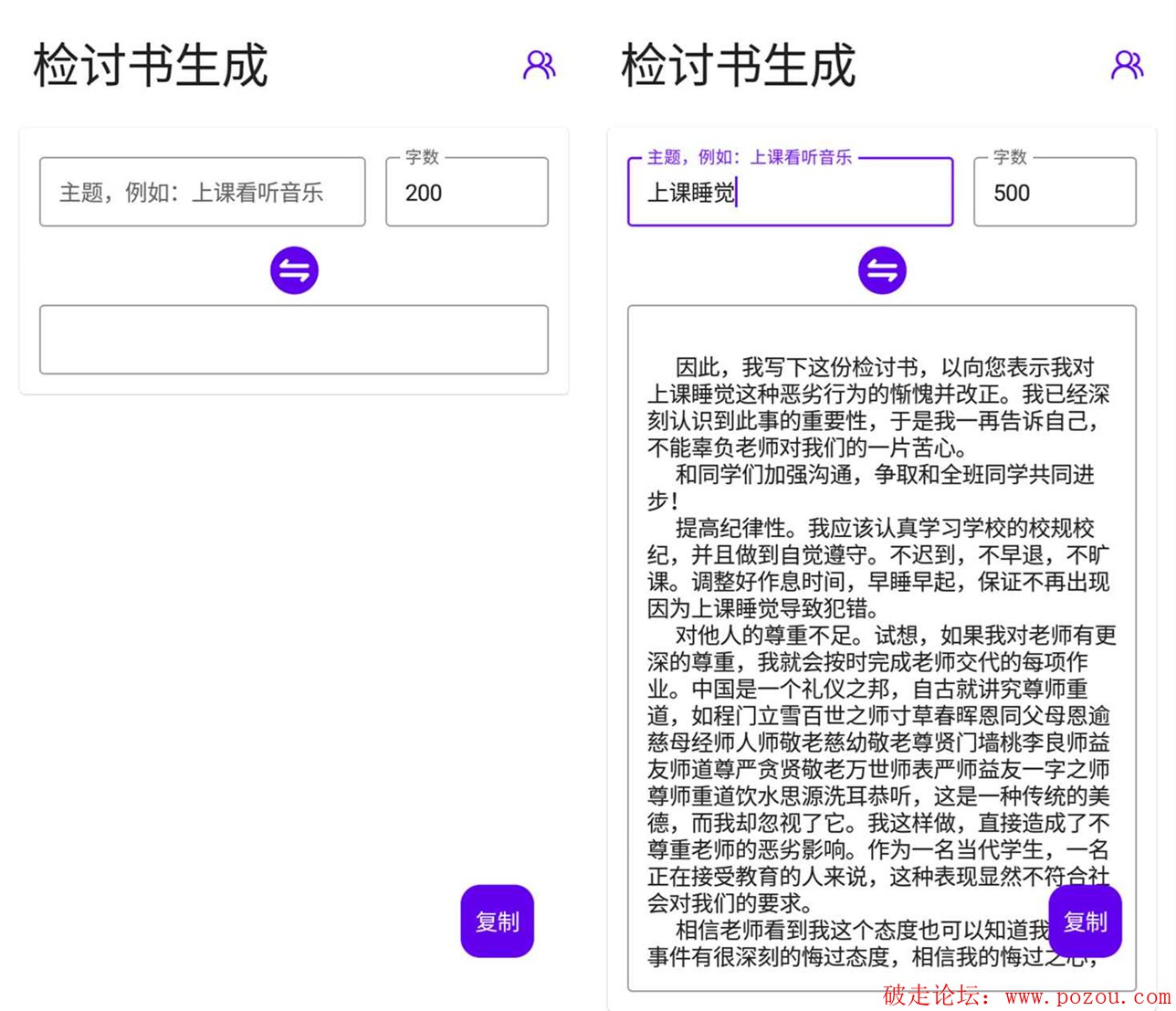Click the topic field containing 上课睡觉
The image size is (1176, 1011).
coord(790,193)
